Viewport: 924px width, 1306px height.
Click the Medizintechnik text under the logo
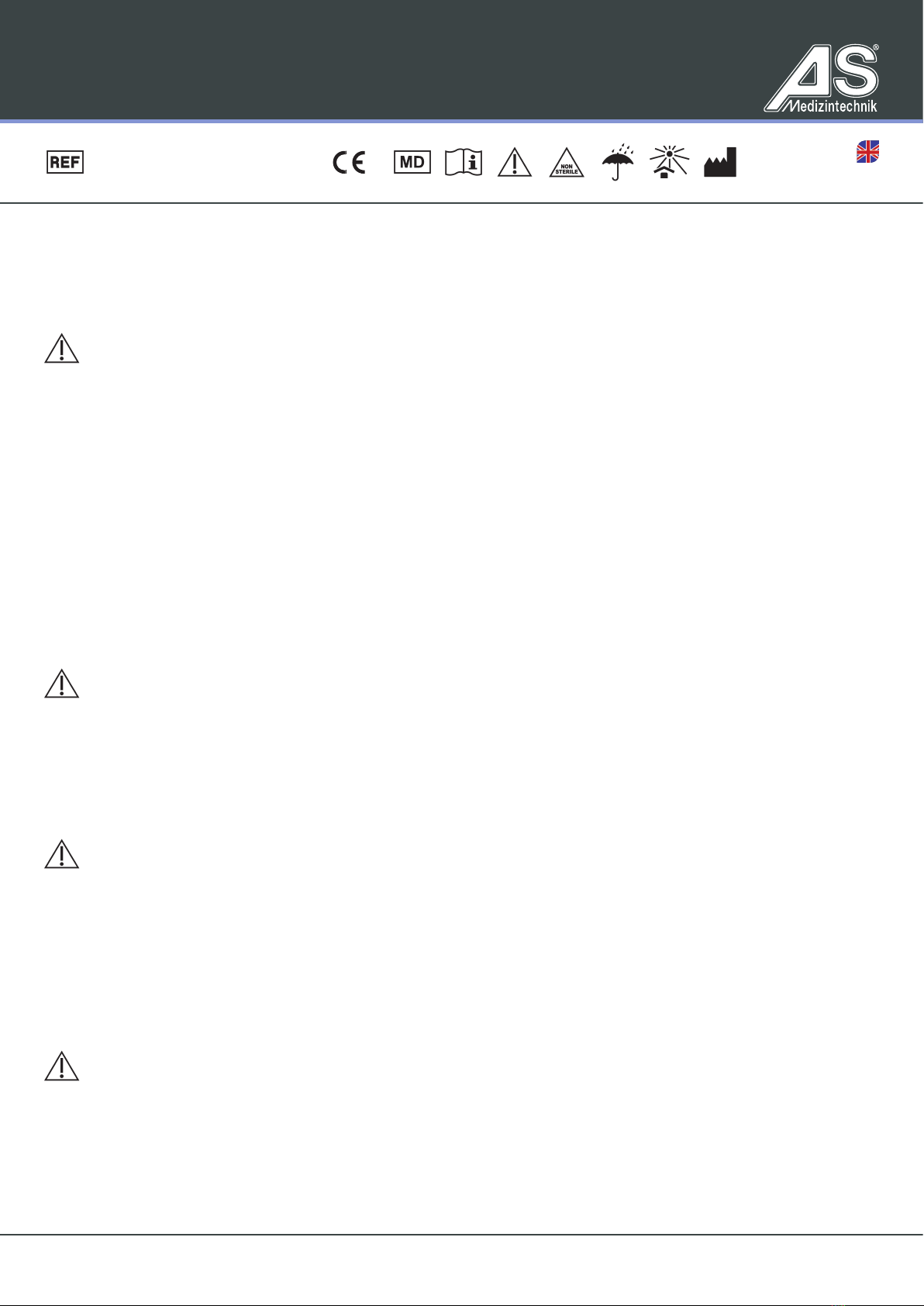829,105
